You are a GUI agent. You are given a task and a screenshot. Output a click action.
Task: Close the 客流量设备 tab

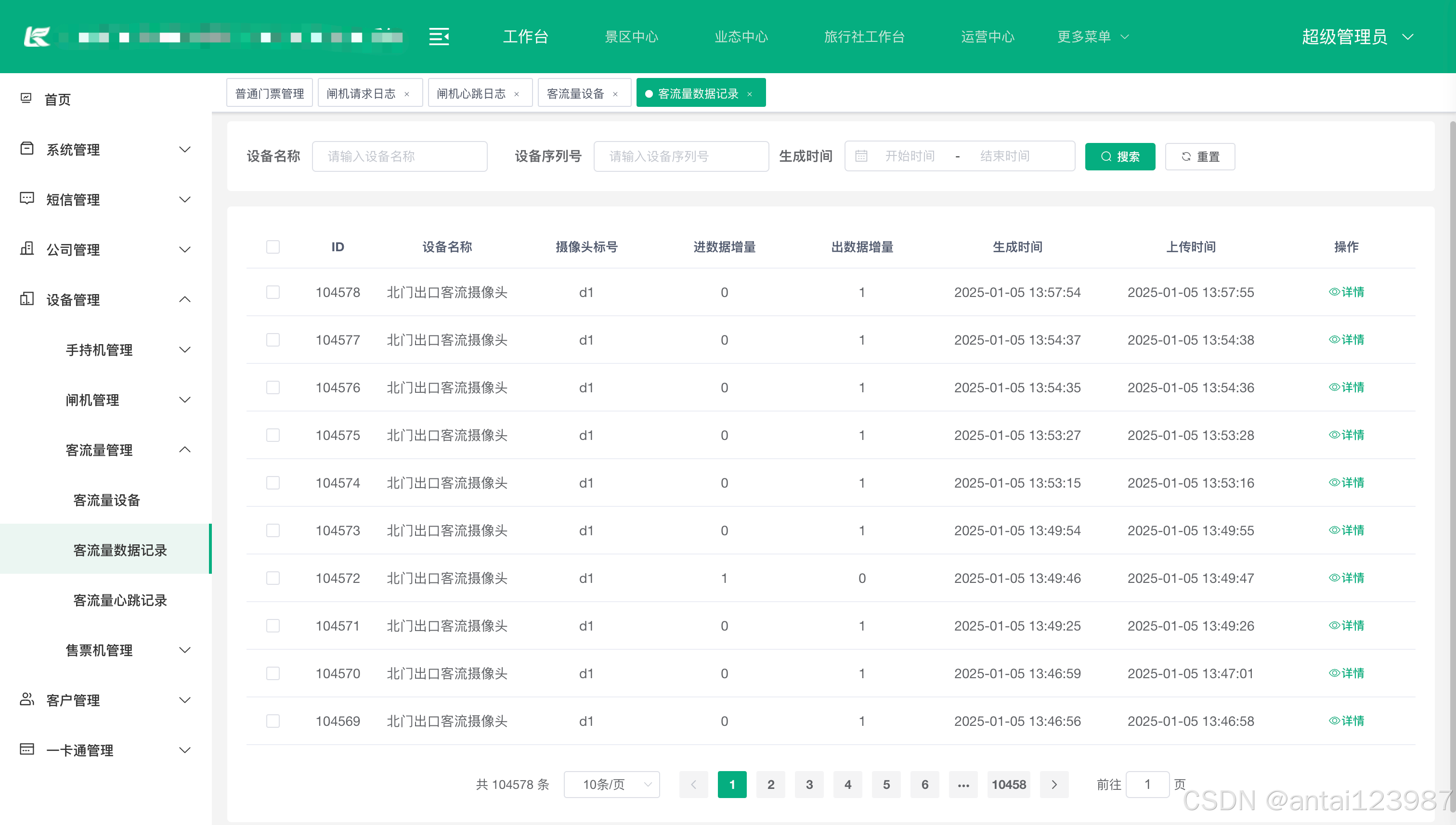pos(615,94)
